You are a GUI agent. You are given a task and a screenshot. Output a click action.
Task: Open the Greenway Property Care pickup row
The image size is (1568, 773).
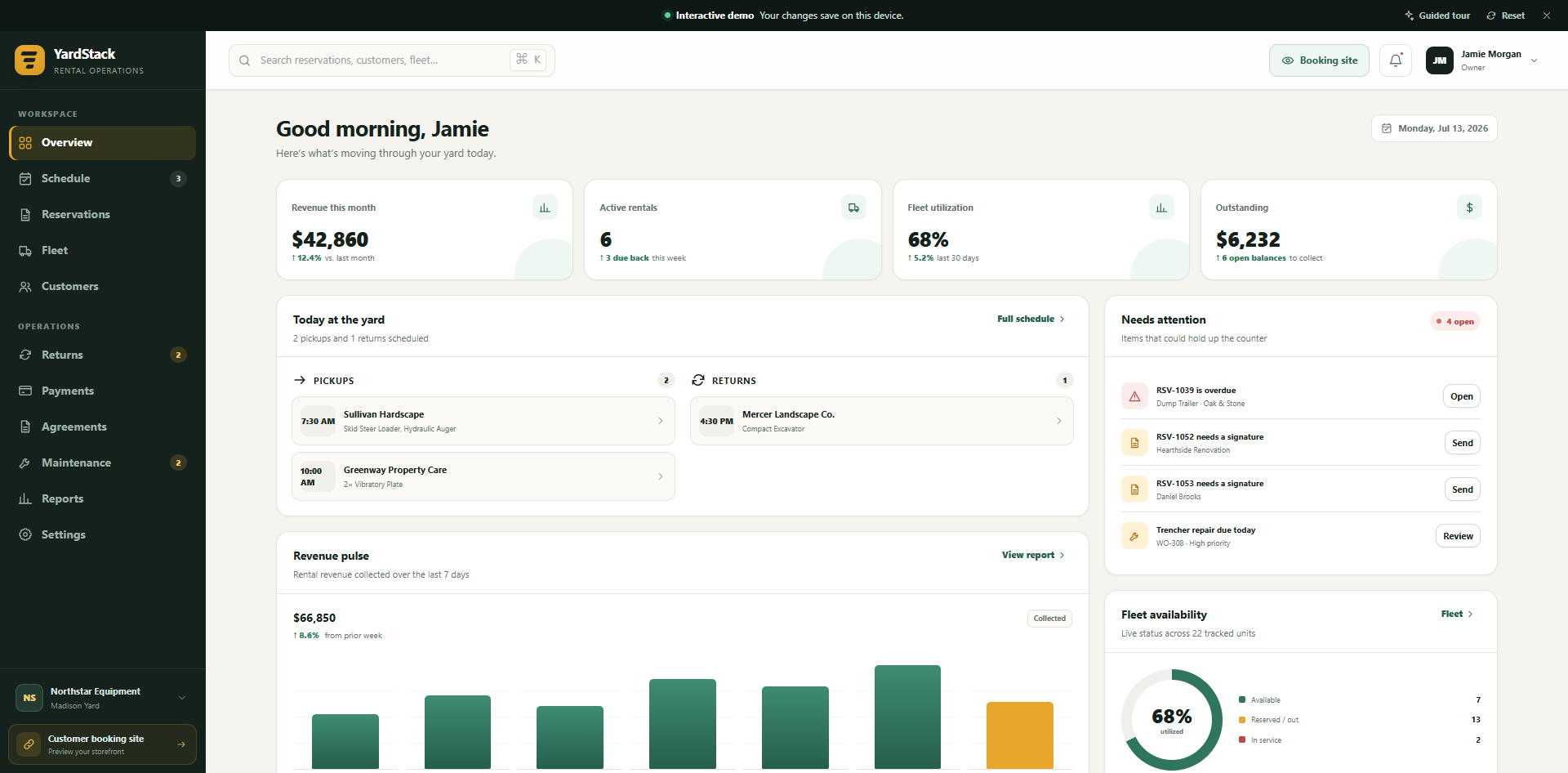483,476
